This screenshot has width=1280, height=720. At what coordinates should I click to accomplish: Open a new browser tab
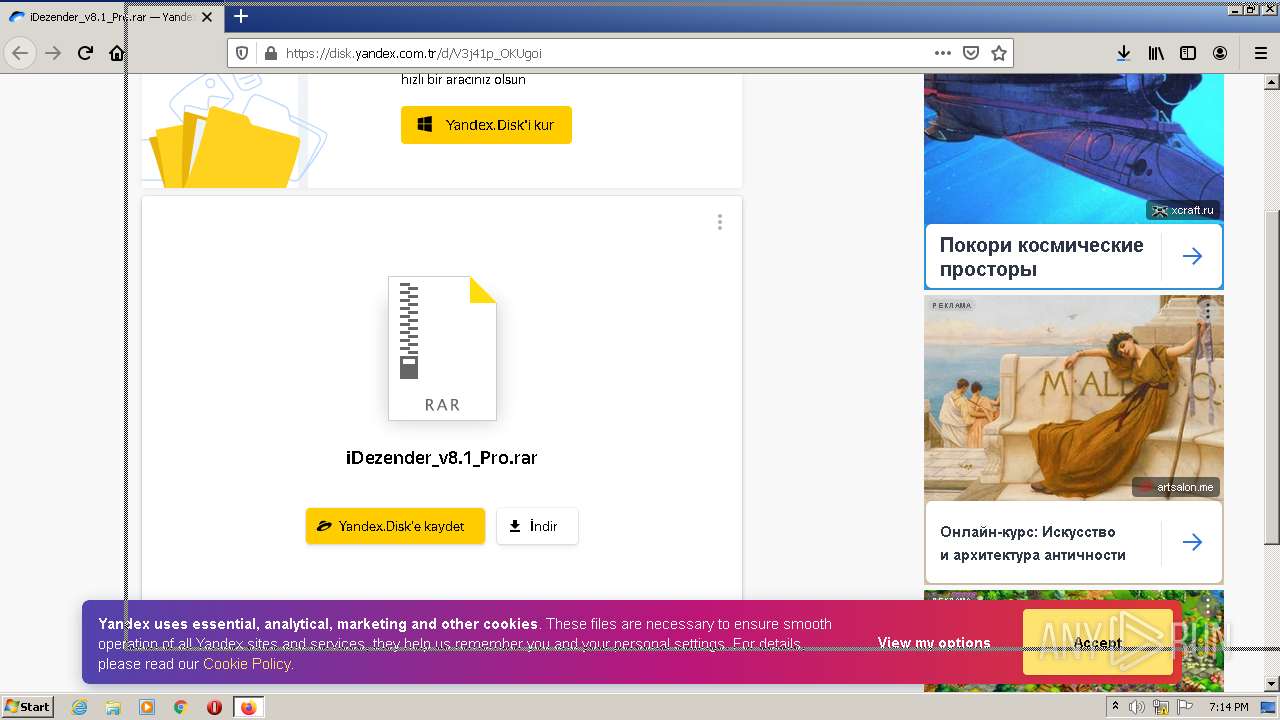[x=241, y=16]
